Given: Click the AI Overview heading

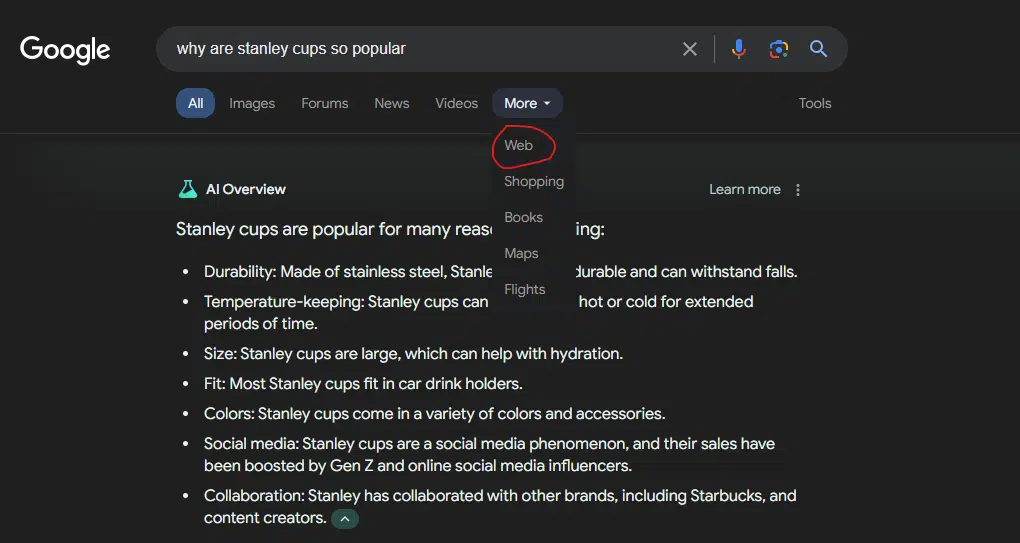Looking at the screenshot, I should (246, 189).
